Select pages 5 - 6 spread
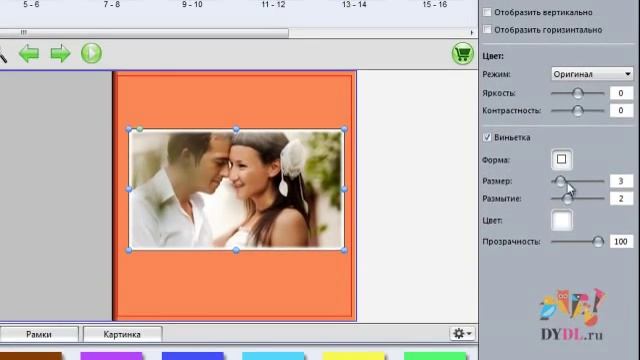The image size is (640, 360). click(31, 4)
